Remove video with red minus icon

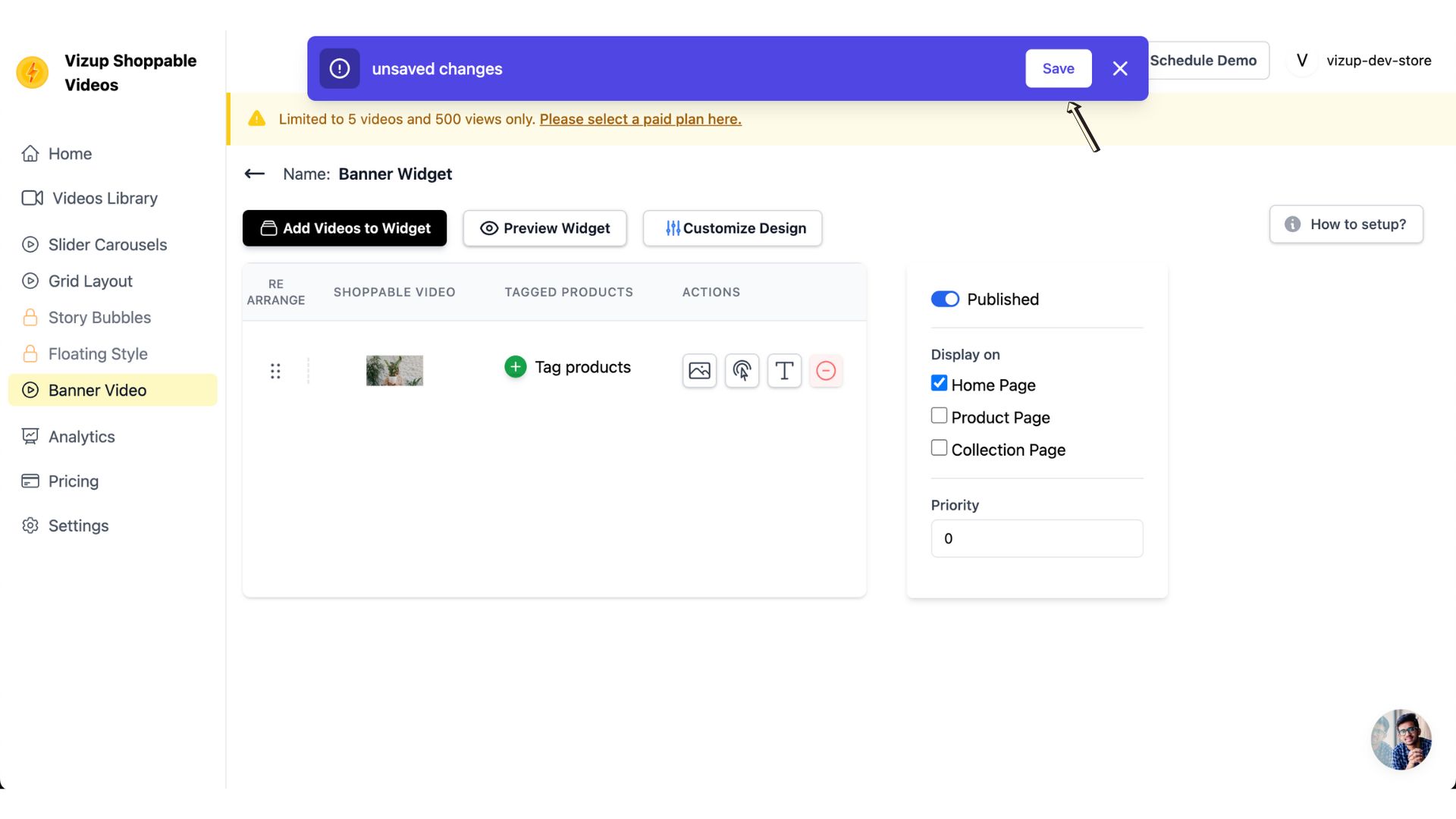[826, 371]
